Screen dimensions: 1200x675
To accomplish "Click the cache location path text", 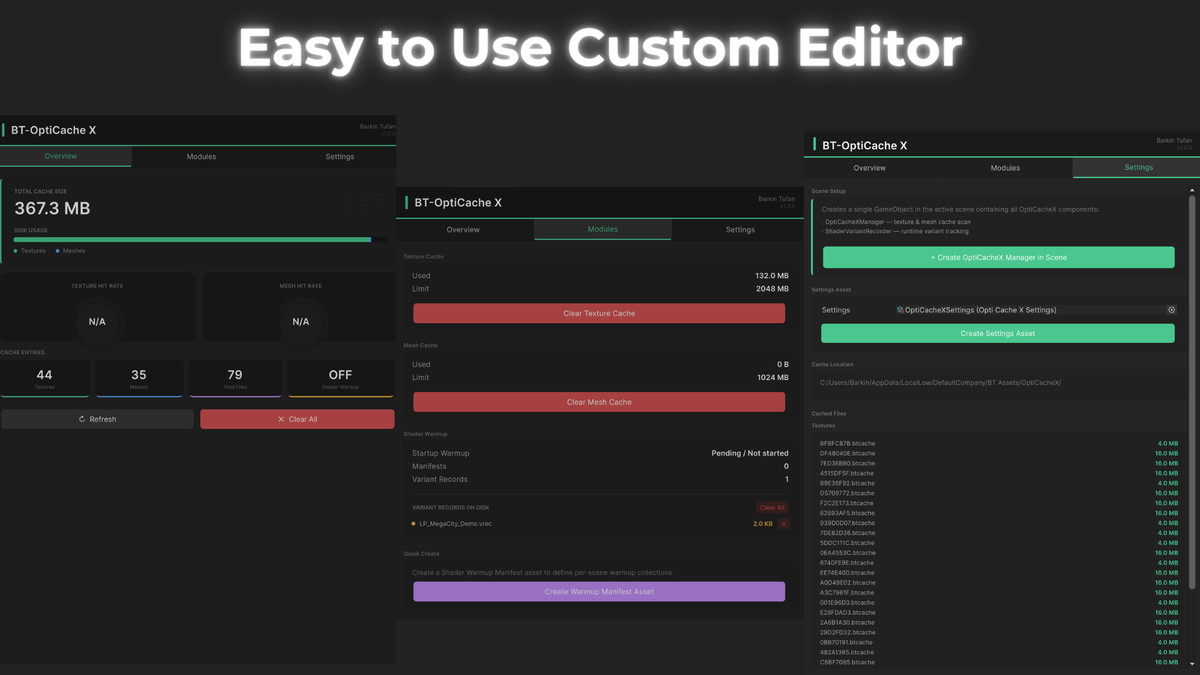I will pos(940,383).
